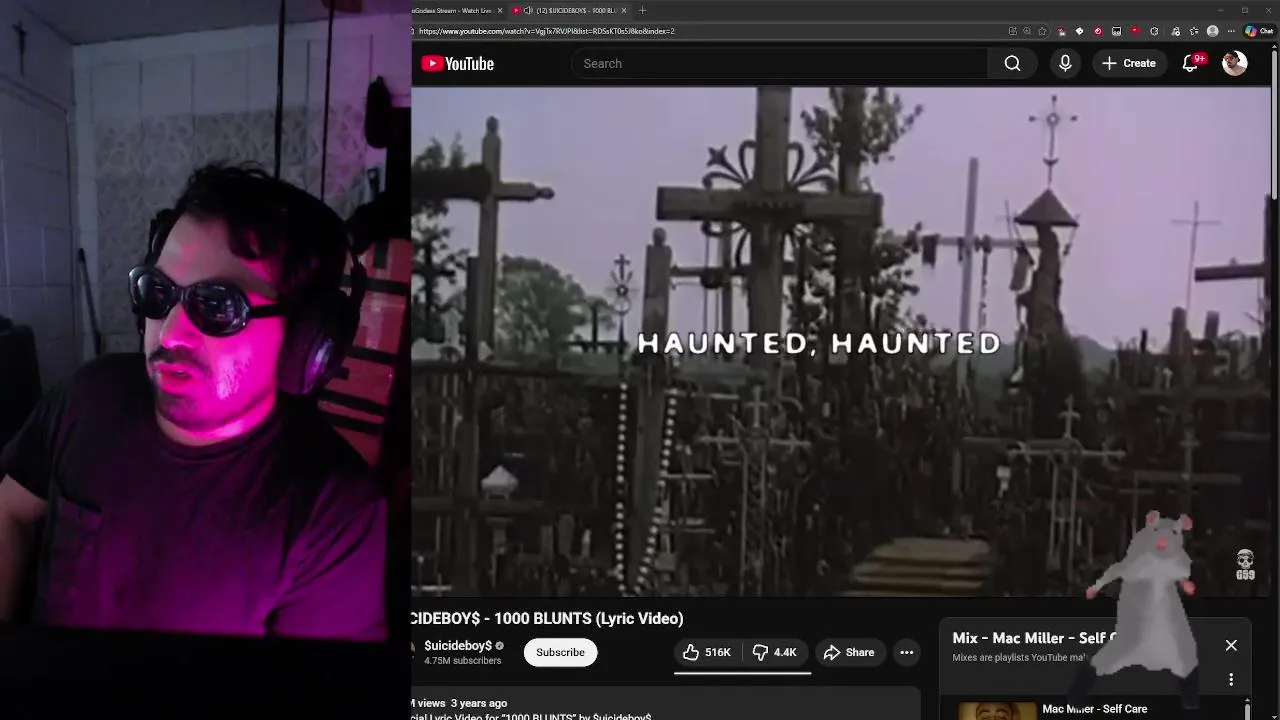Screen dimensions: 1280x720
Task: Dislike the video with thumbs down
Action: point(775,652)
